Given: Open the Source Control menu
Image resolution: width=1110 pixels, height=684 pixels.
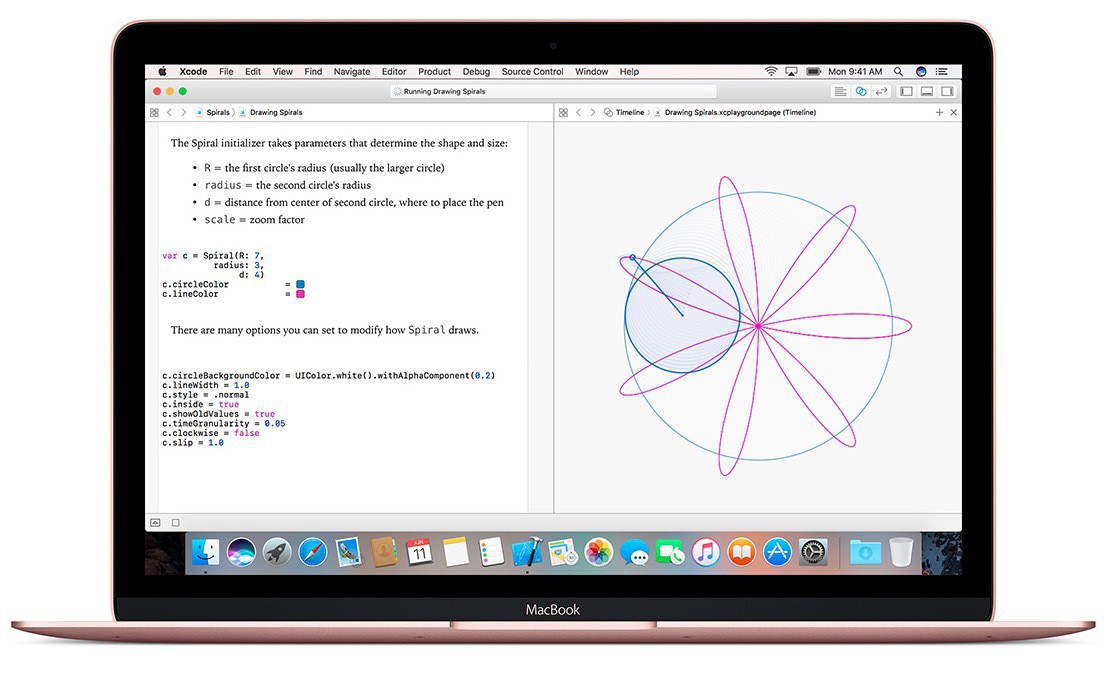Looking at the screenshot, I should (532, 72).
